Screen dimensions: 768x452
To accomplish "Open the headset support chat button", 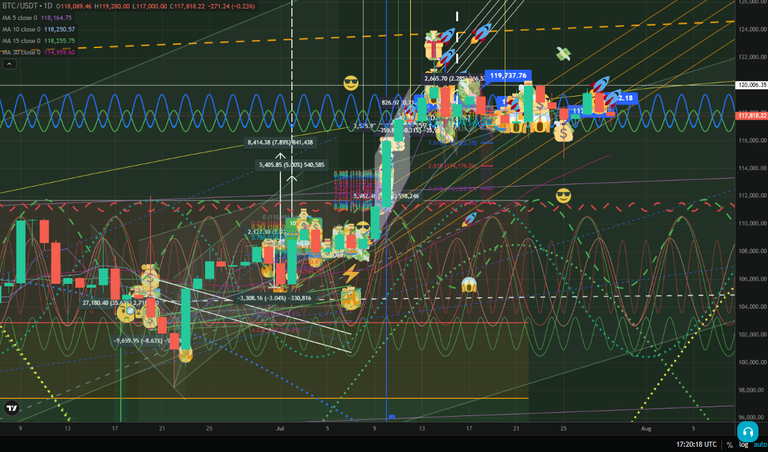I will coord(747,431).
